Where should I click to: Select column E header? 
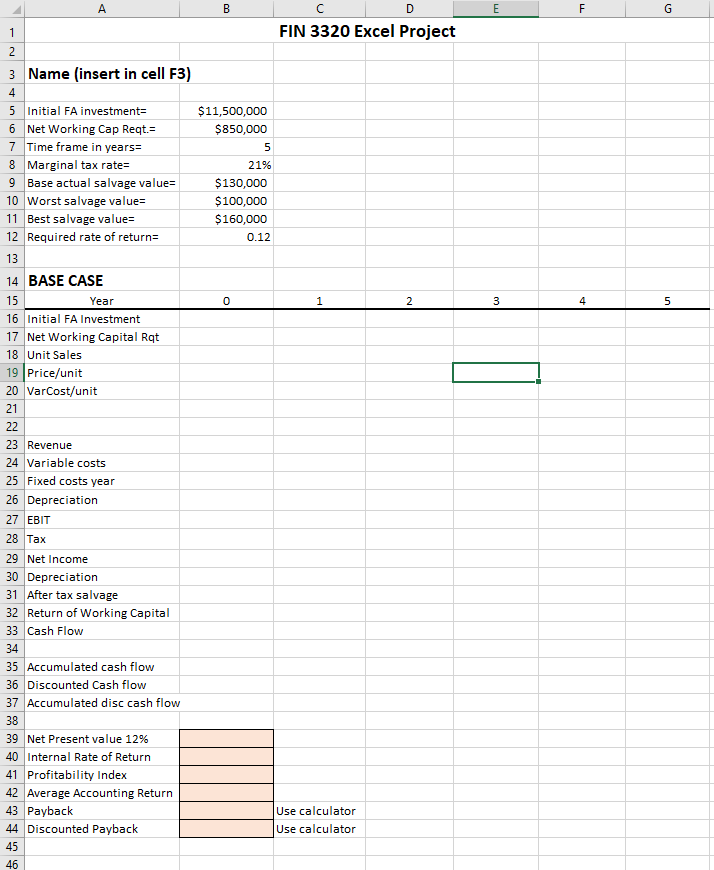(x=496, y=8)
